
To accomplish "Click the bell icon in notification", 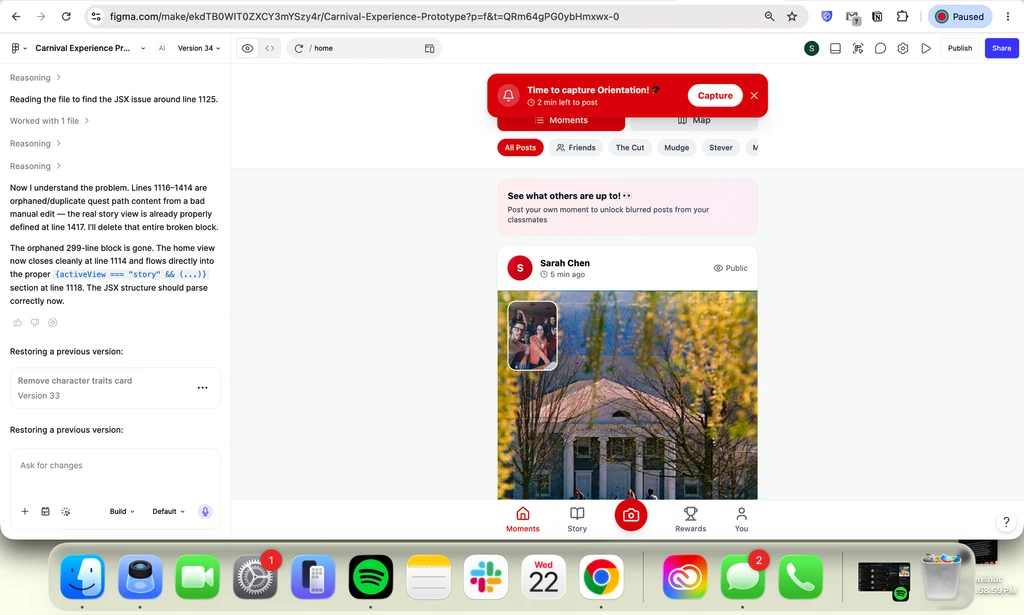I will point(508,95).
